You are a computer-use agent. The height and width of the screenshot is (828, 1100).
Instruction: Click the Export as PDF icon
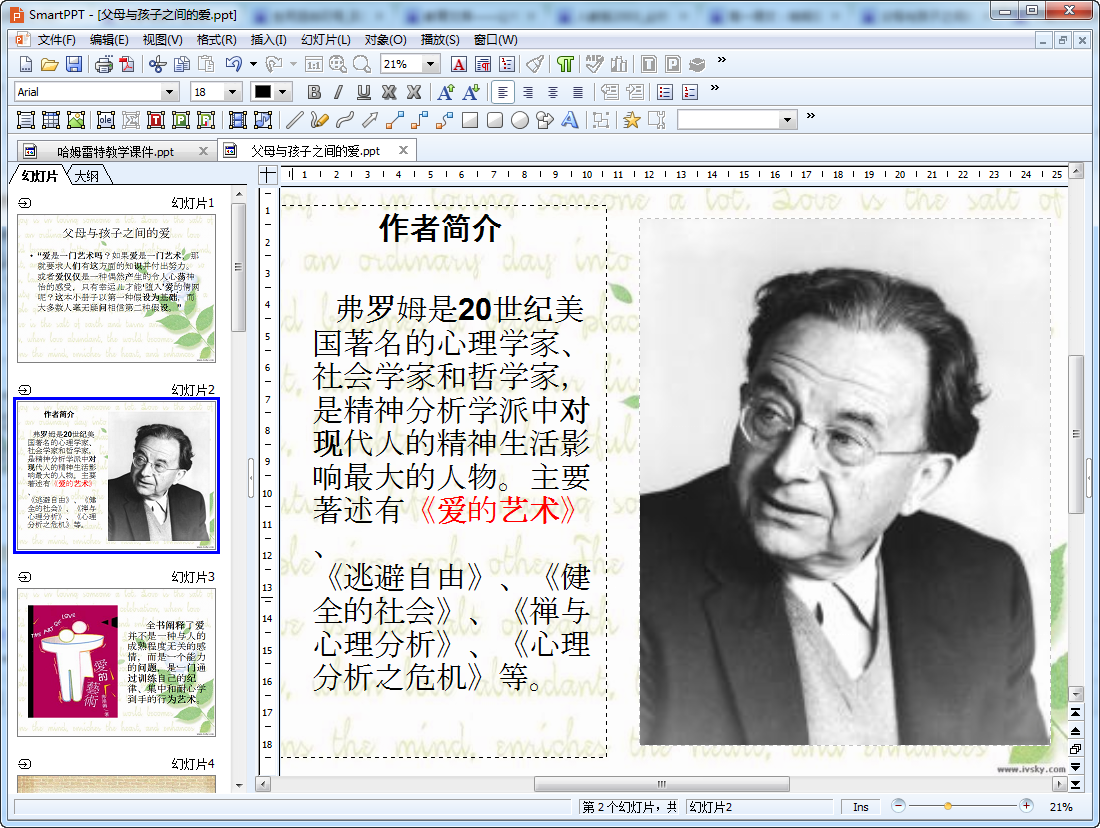tap(126, 65)
